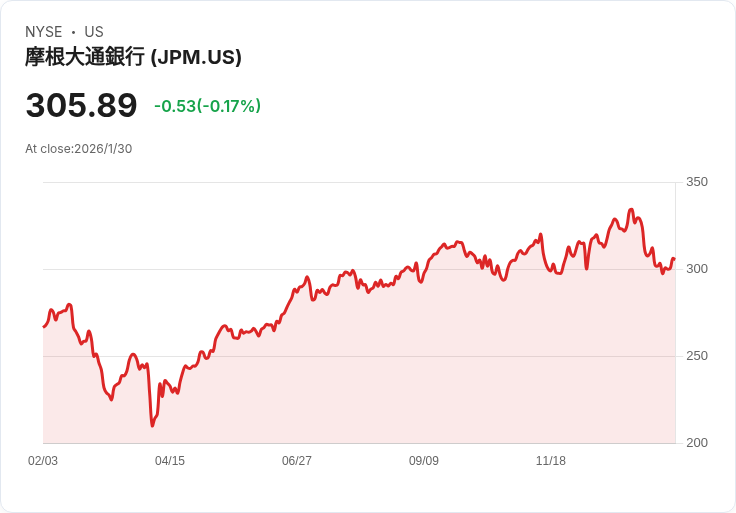This screenshot has height=513, width=736.
Task: Click the 350 y-axis price label
Action: click(x=697, y=182)
